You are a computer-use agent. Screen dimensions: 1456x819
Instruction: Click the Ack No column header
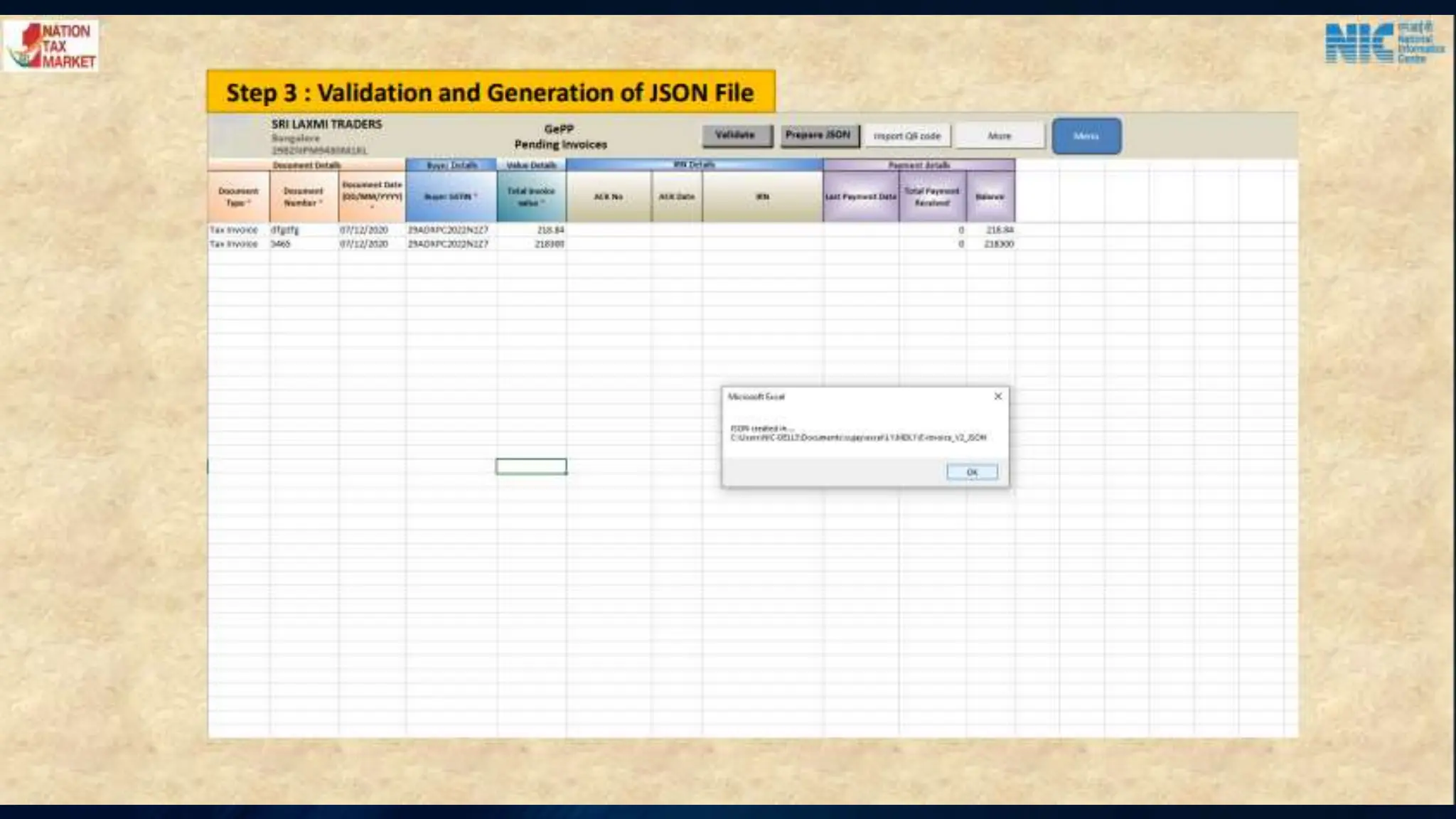pos(609,197)
